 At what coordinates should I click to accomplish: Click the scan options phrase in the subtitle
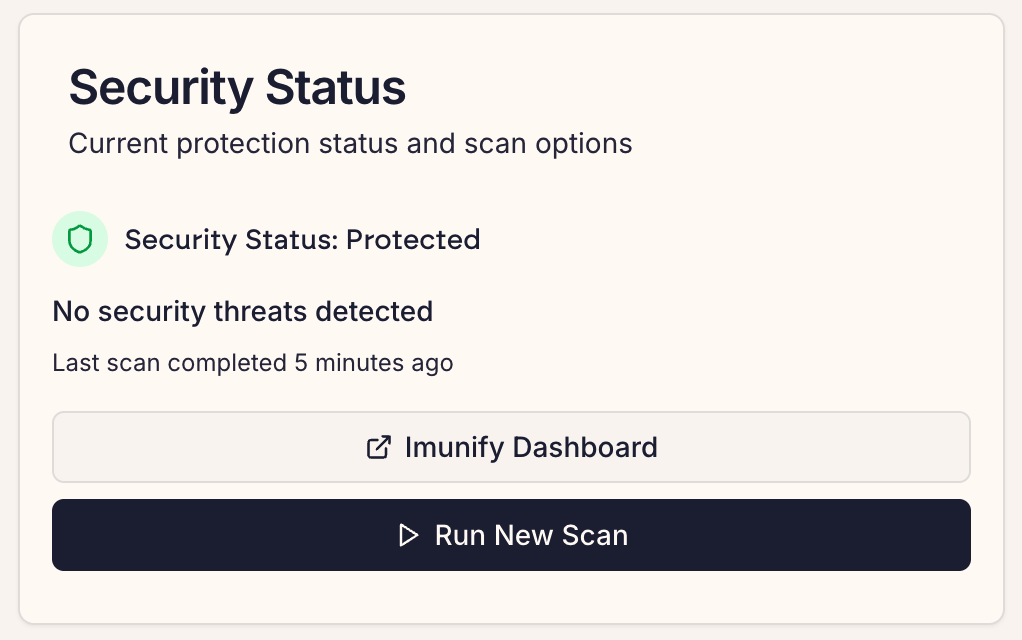[x=548, y=144]
